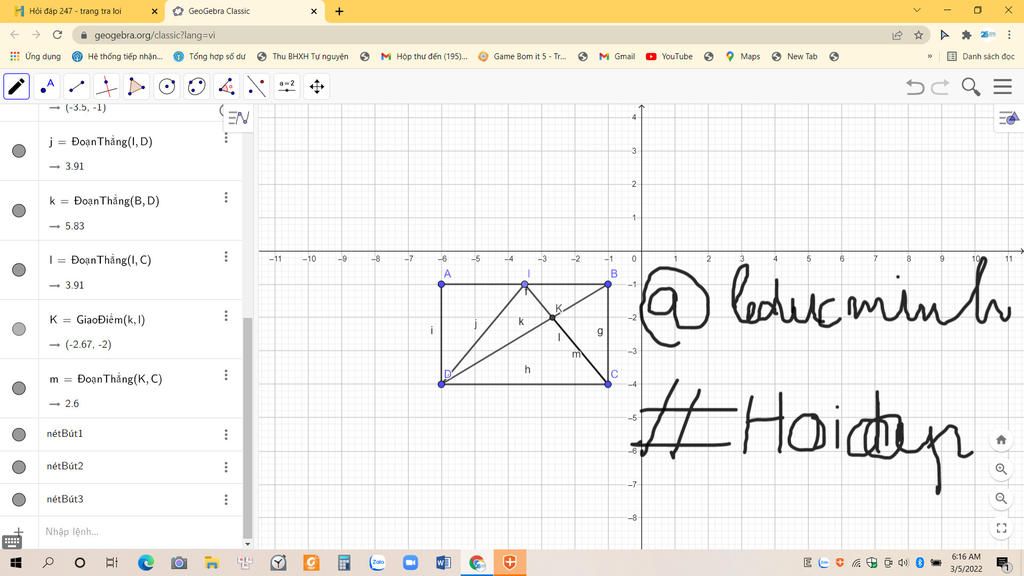
Task: Toggle visibility of segment m
Action: [19, 388]
